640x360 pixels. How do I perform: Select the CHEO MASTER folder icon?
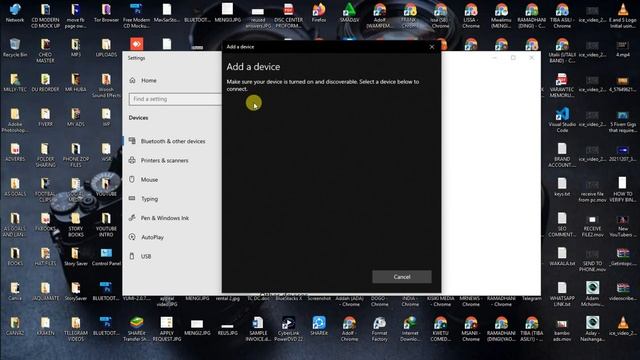45,50
